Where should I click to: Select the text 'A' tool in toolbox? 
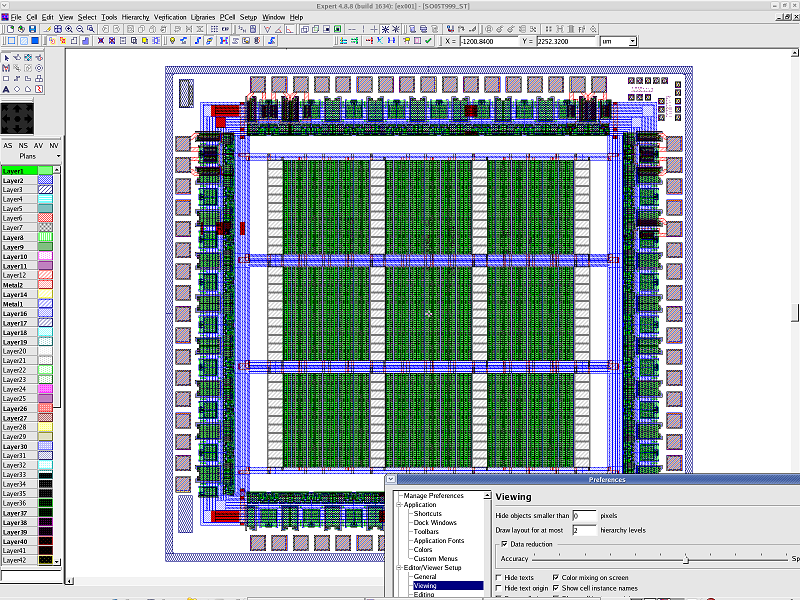pyautogui.click(x=6, y=89)
